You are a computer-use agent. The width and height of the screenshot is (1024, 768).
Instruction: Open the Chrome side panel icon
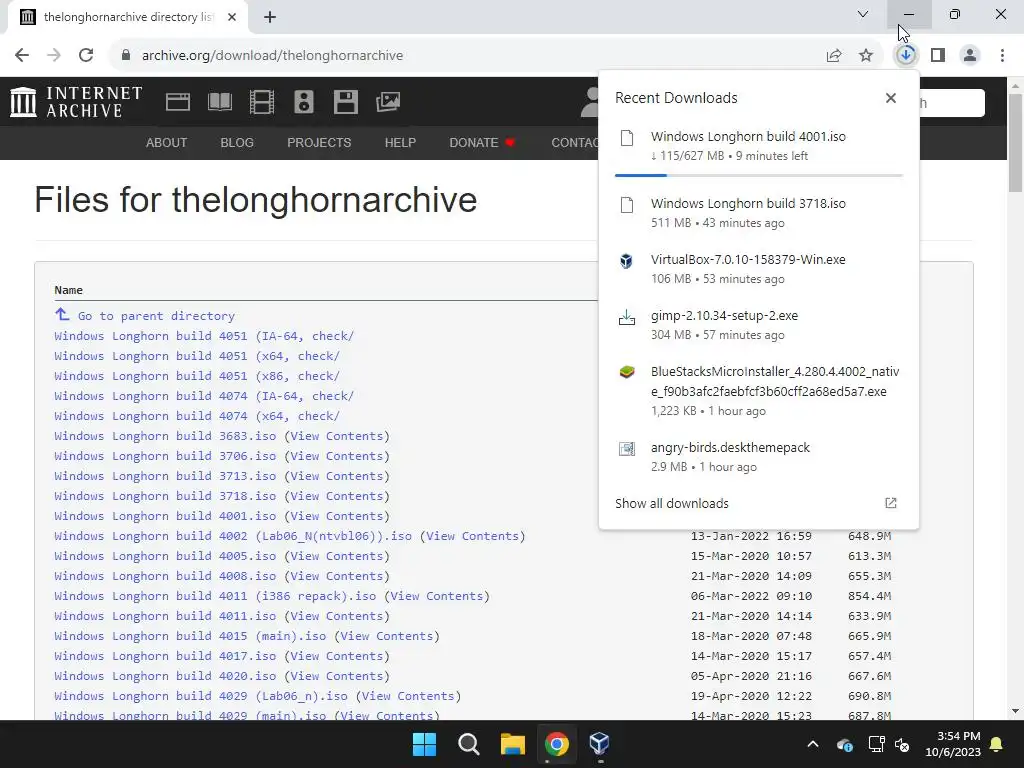[x=938, y=56]
